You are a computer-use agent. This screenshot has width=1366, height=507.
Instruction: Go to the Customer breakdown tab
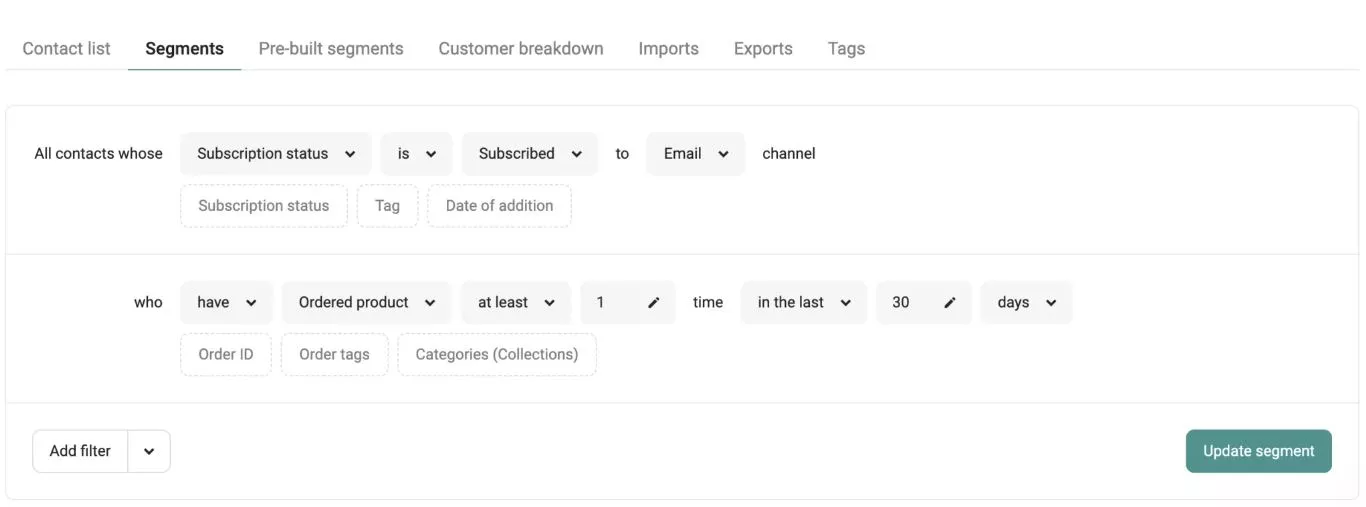pyautogui.click(x=520, y=48)
